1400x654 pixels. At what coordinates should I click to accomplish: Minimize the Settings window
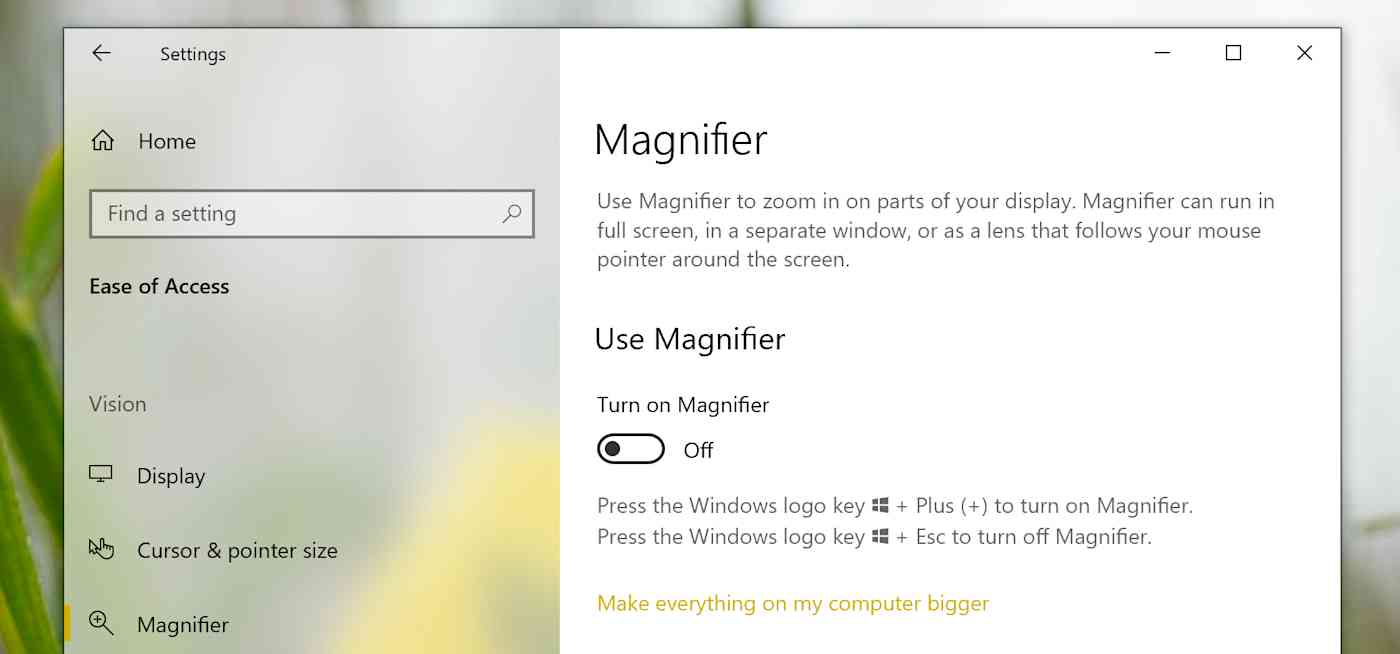1162,53
